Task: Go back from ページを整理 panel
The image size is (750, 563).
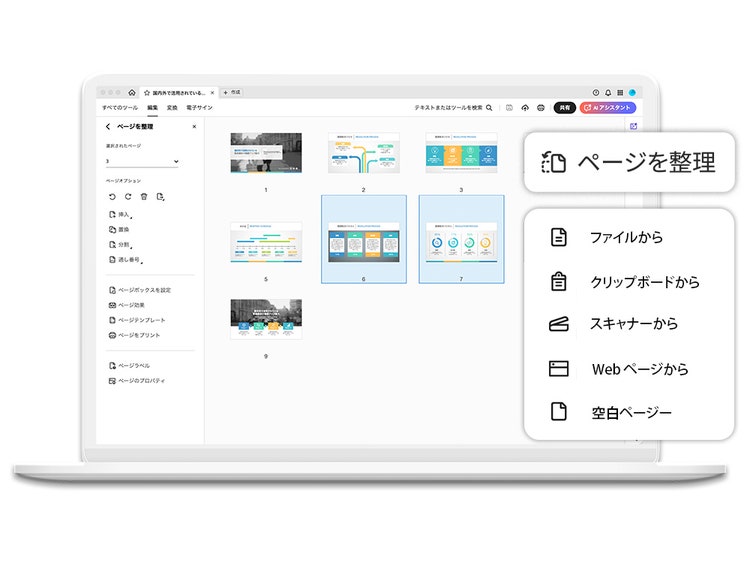Action: pyautogui.click(x=108, y=126)
